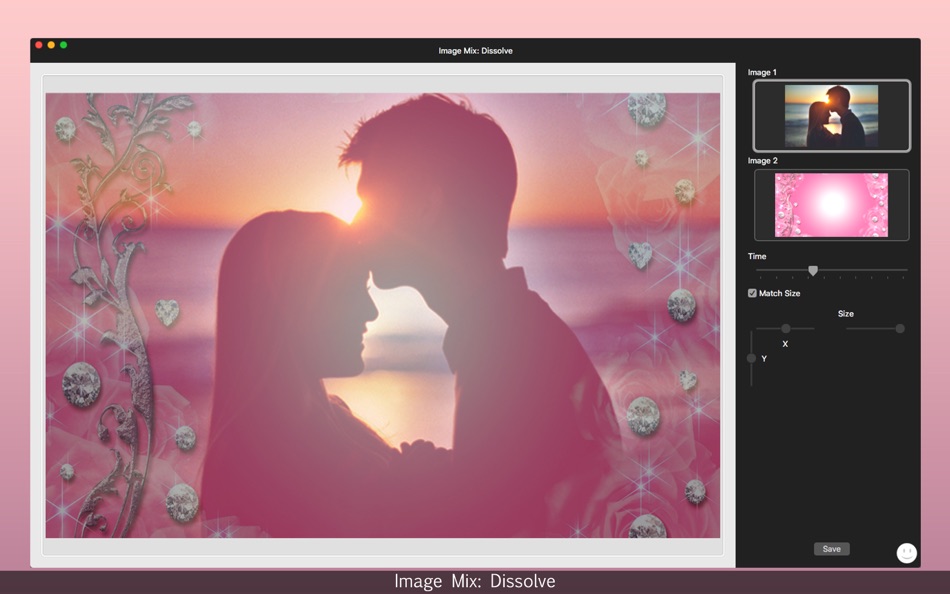The height and width of the screenshot is (594, 950).
Task: Click the green zoom window button
Action: [64, 45]
